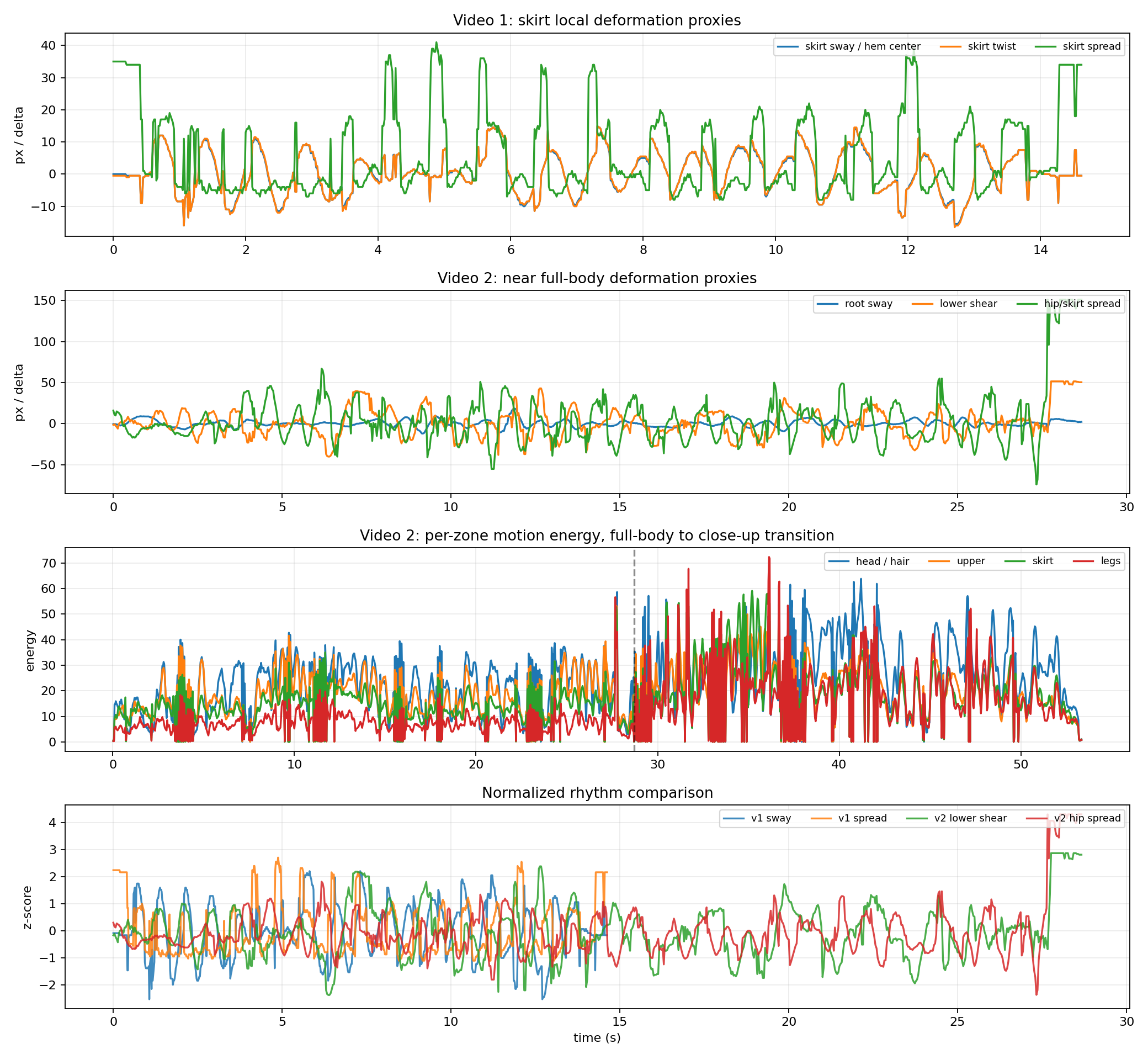Image resolution: width=1148 pixels, height=1060 pixels.
Task: Click the "Video 2: per-zone motion energy" plot title
Action: point(597,536)
